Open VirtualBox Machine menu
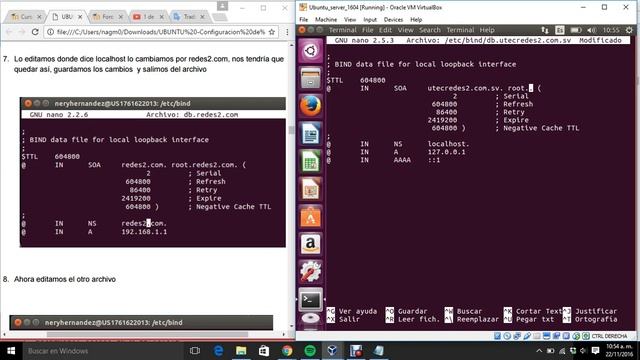 click(326, 20)
